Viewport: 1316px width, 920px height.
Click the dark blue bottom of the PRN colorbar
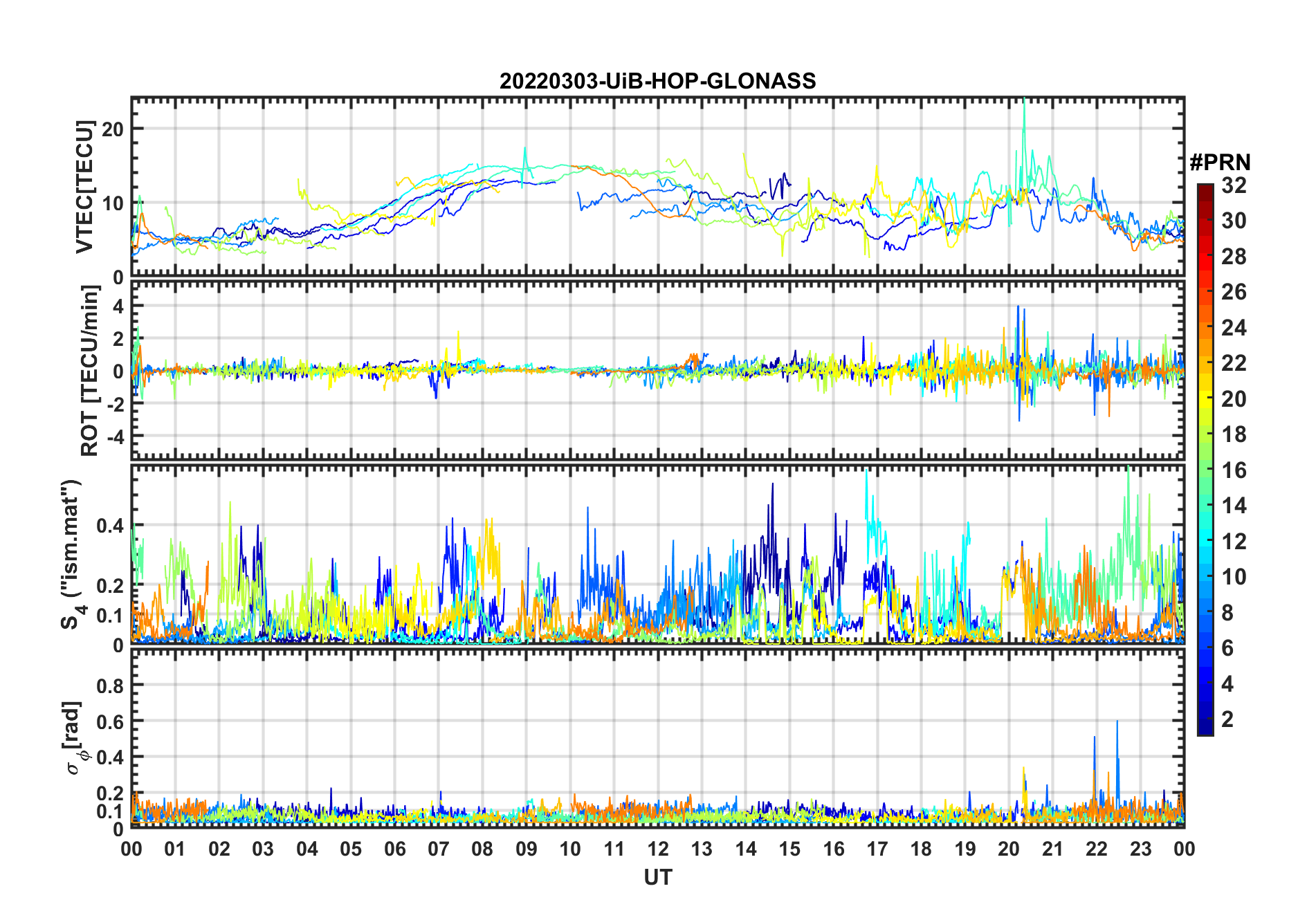point(1205,730)
